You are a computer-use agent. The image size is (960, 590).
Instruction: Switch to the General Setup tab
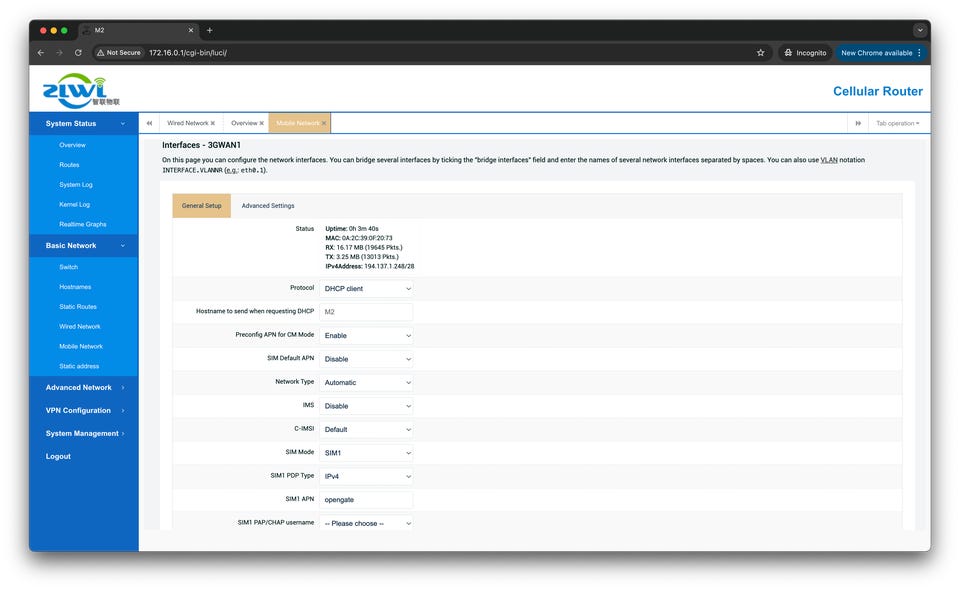click(x=201, y=206)
